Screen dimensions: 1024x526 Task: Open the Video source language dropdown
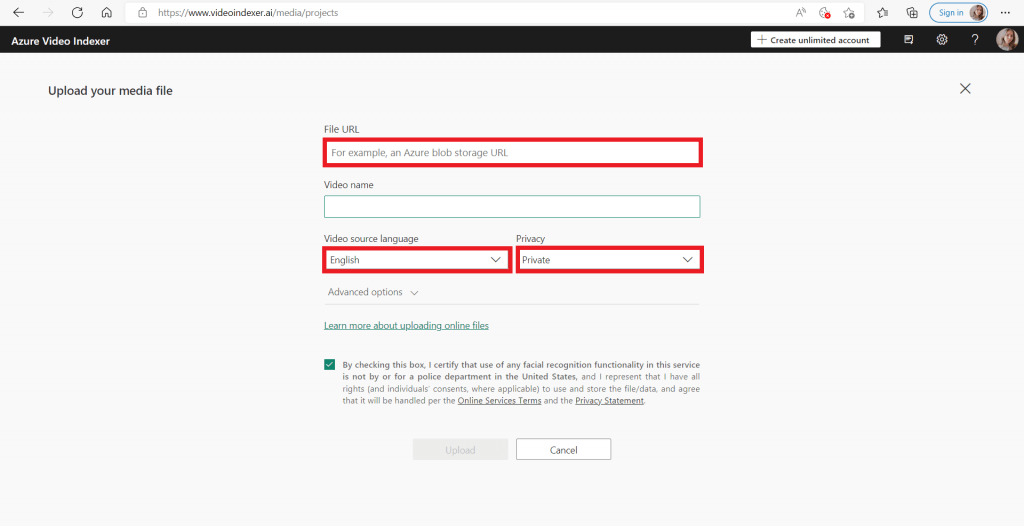pos(416,260)
